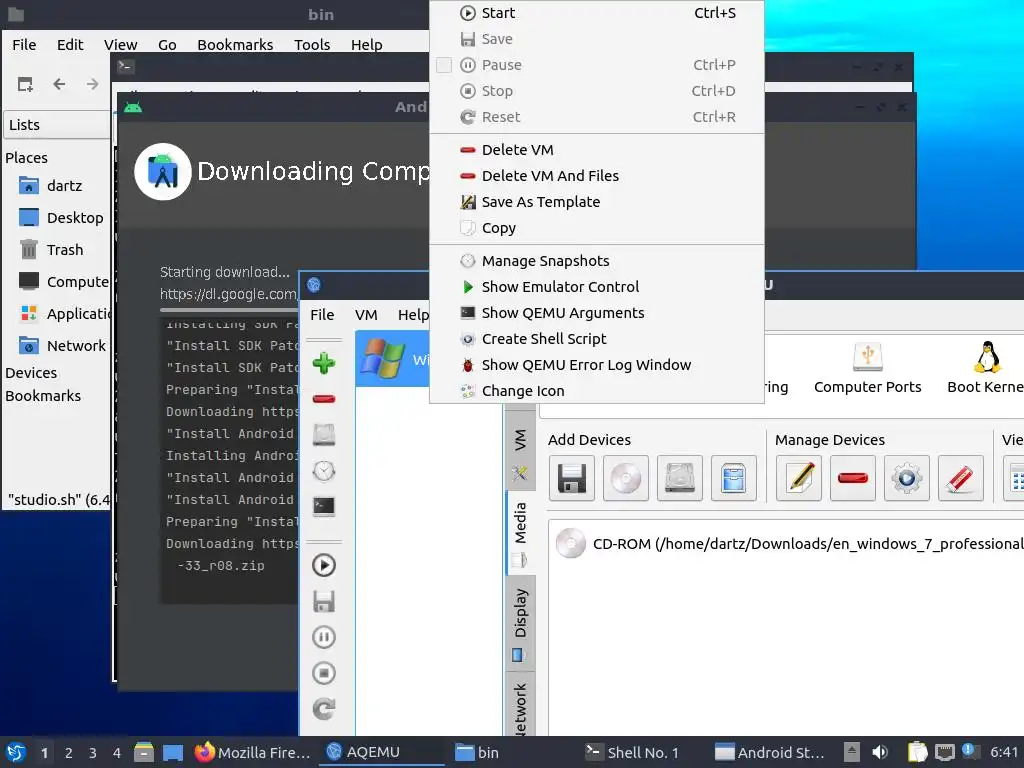
Task: Click the pencil edit device icon in Manage Devices
Action: tap(799, 479)
